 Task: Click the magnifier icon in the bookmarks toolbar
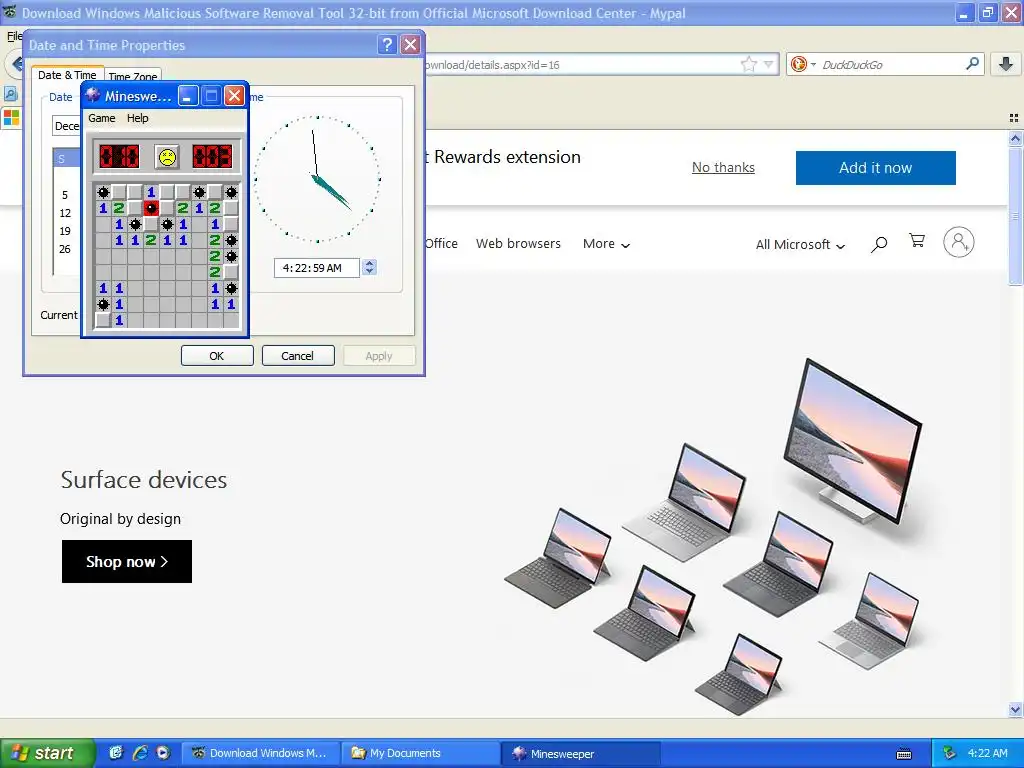click(10, 94)
